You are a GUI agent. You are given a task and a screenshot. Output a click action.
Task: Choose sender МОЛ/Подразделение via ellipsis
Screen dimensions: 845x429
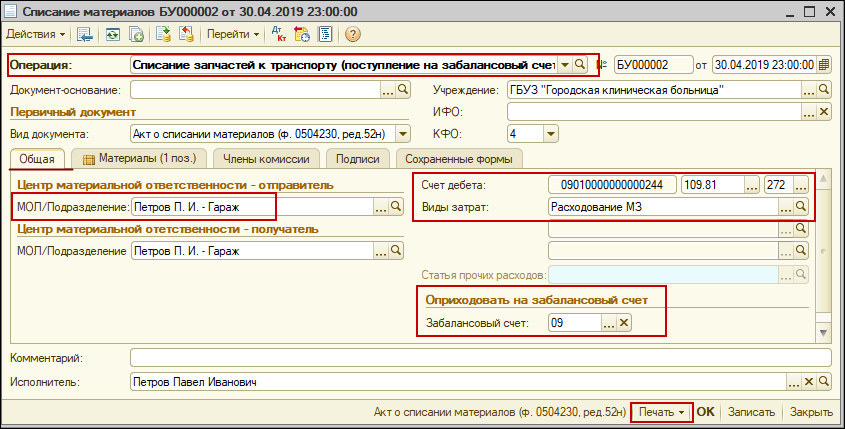381,206
